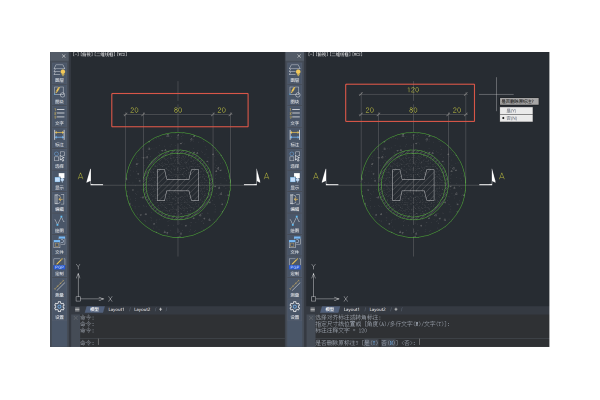
Task: Open the 文件 file tools in right window
Action: (295, 245)
